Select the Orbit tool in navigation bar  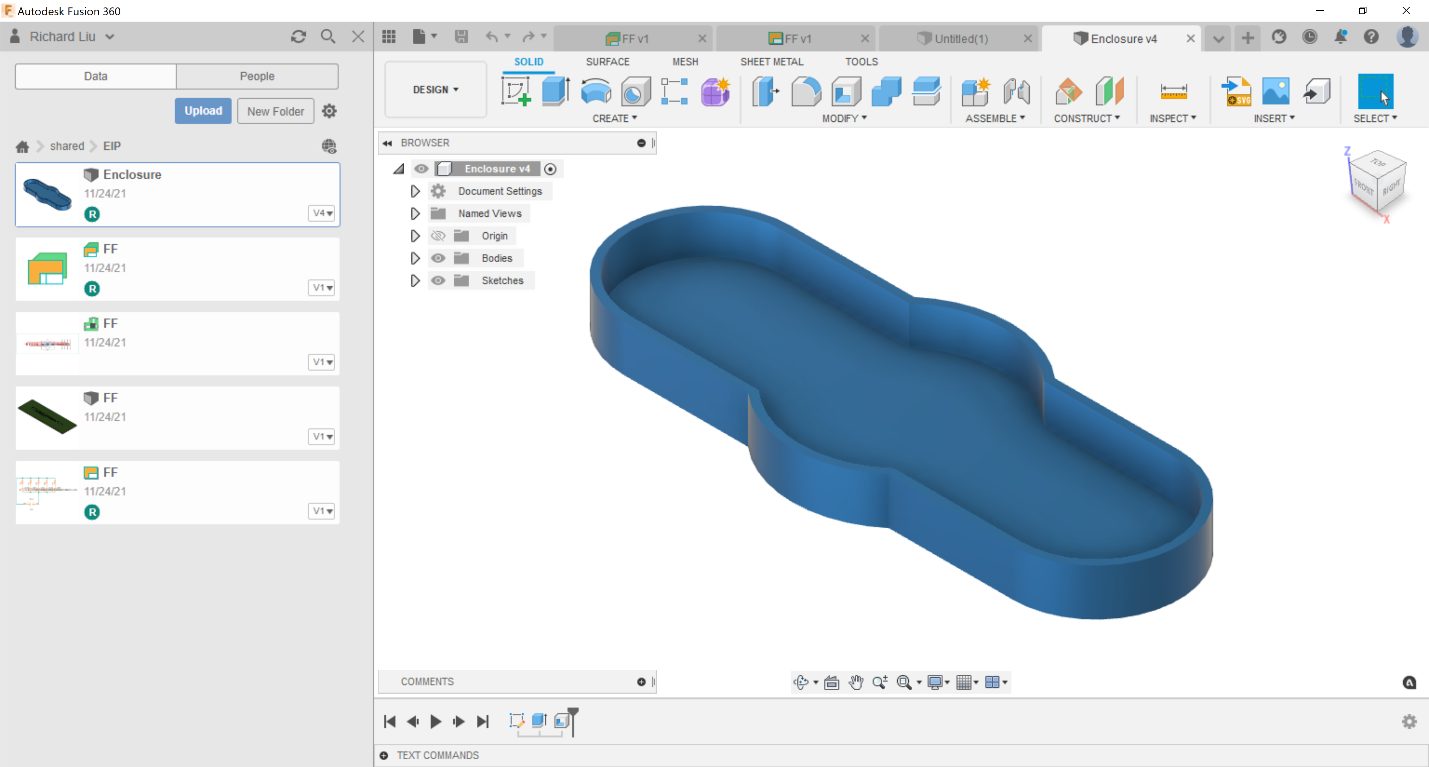[x=802, y=682]
